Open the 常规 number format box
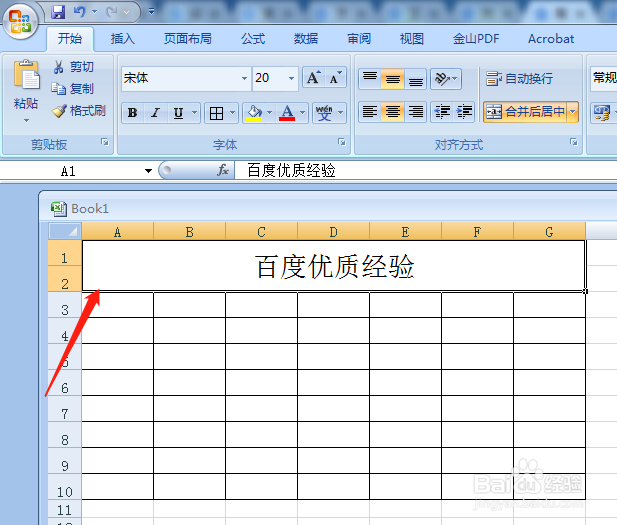617x525 pixels. pos(604,78)
